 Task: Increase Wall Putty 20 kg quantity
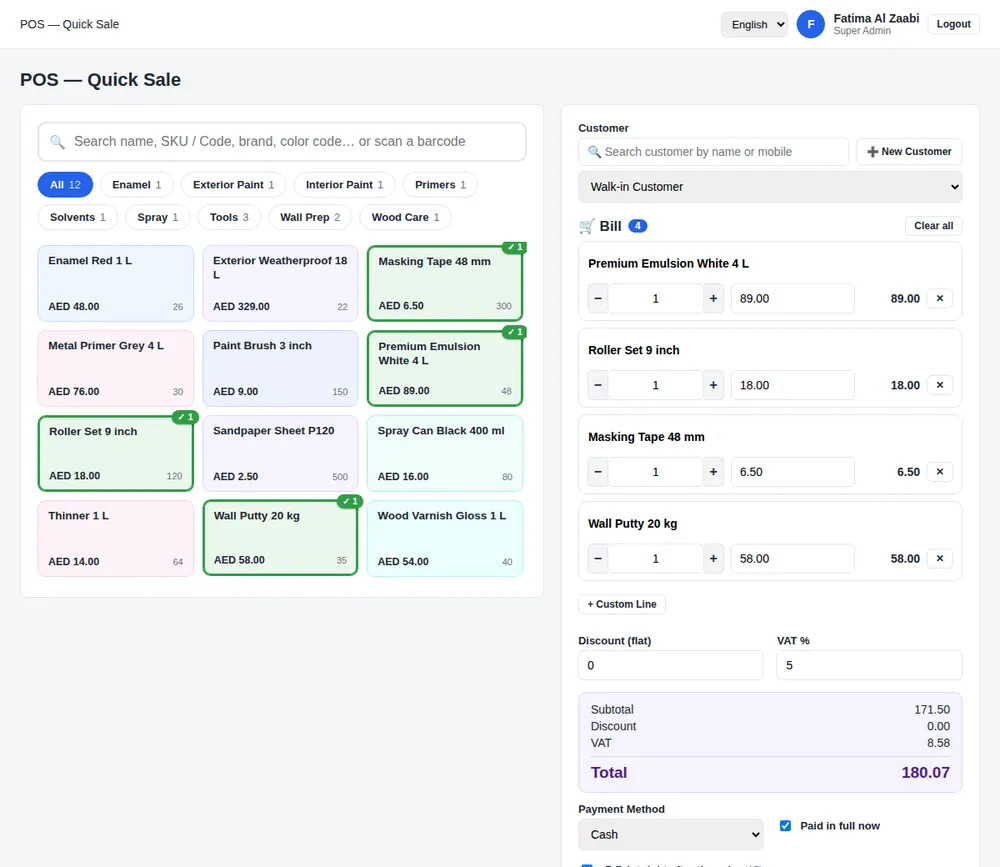(x=713, y=558)
